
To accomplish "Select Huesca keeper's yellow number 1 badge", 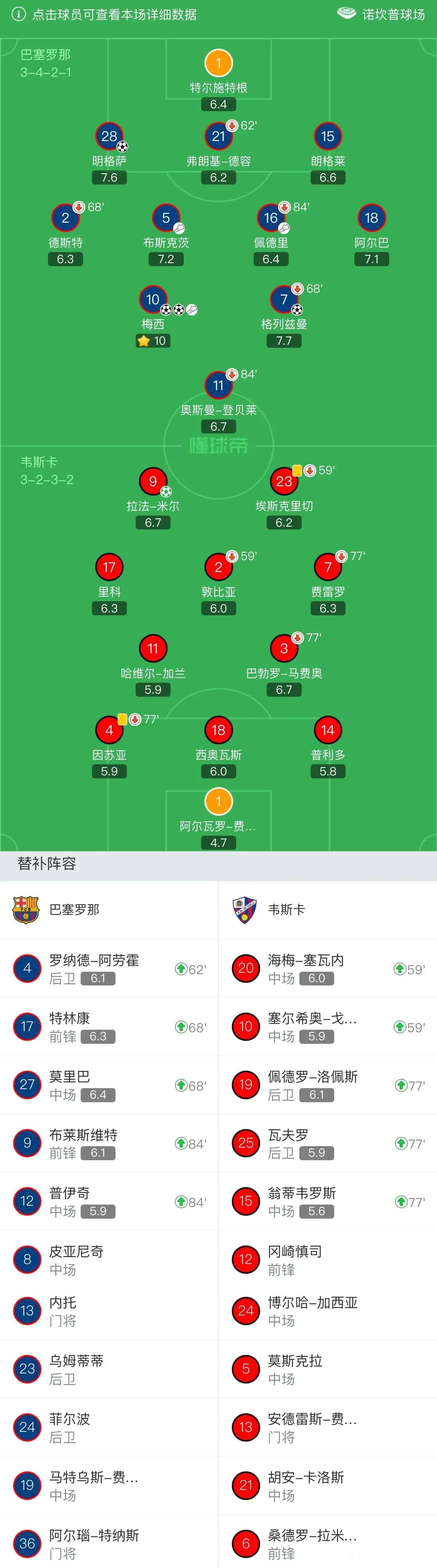I will tap(218, 802).
